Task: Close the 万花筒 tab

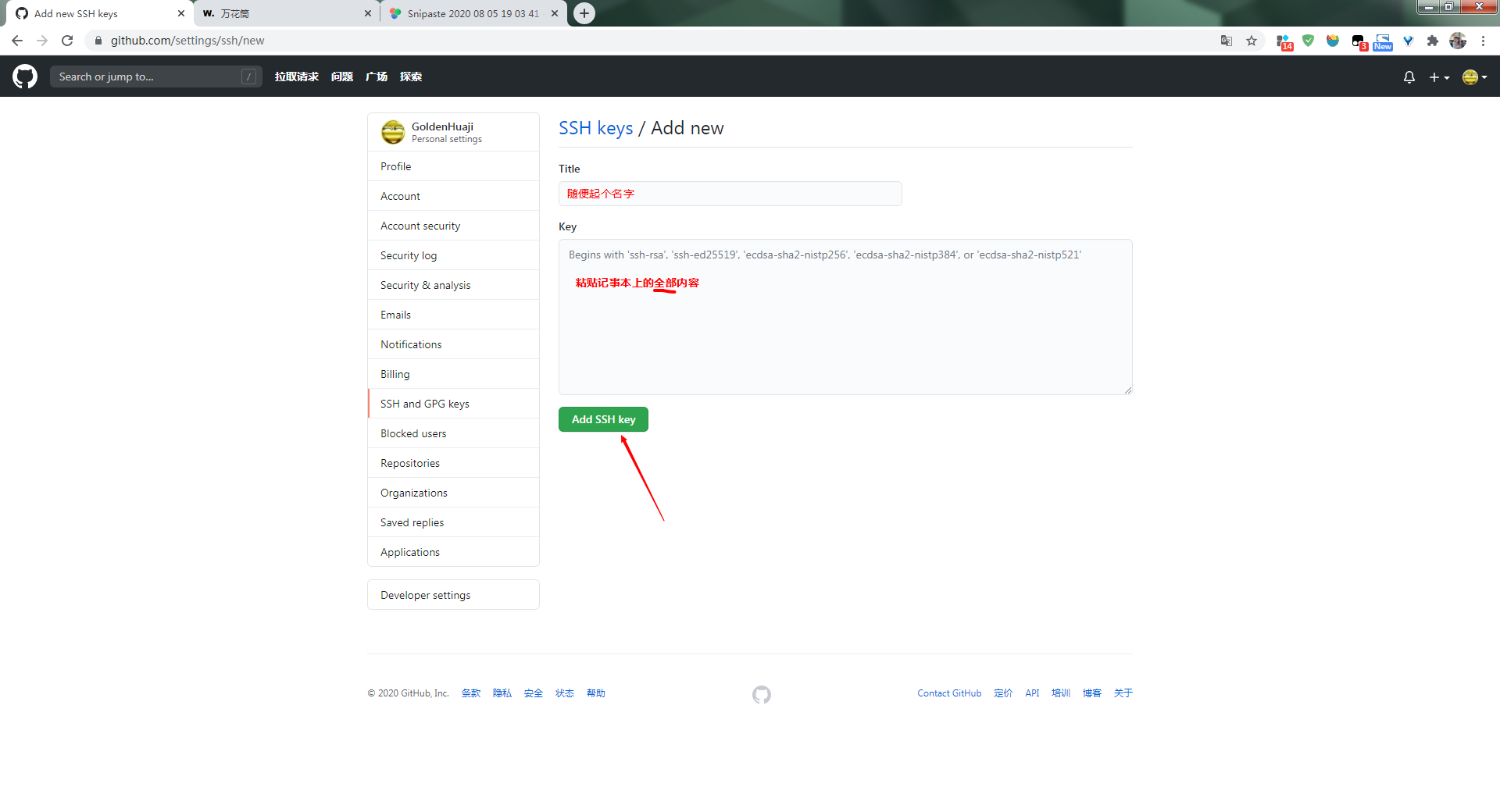Action: (368, 13)
